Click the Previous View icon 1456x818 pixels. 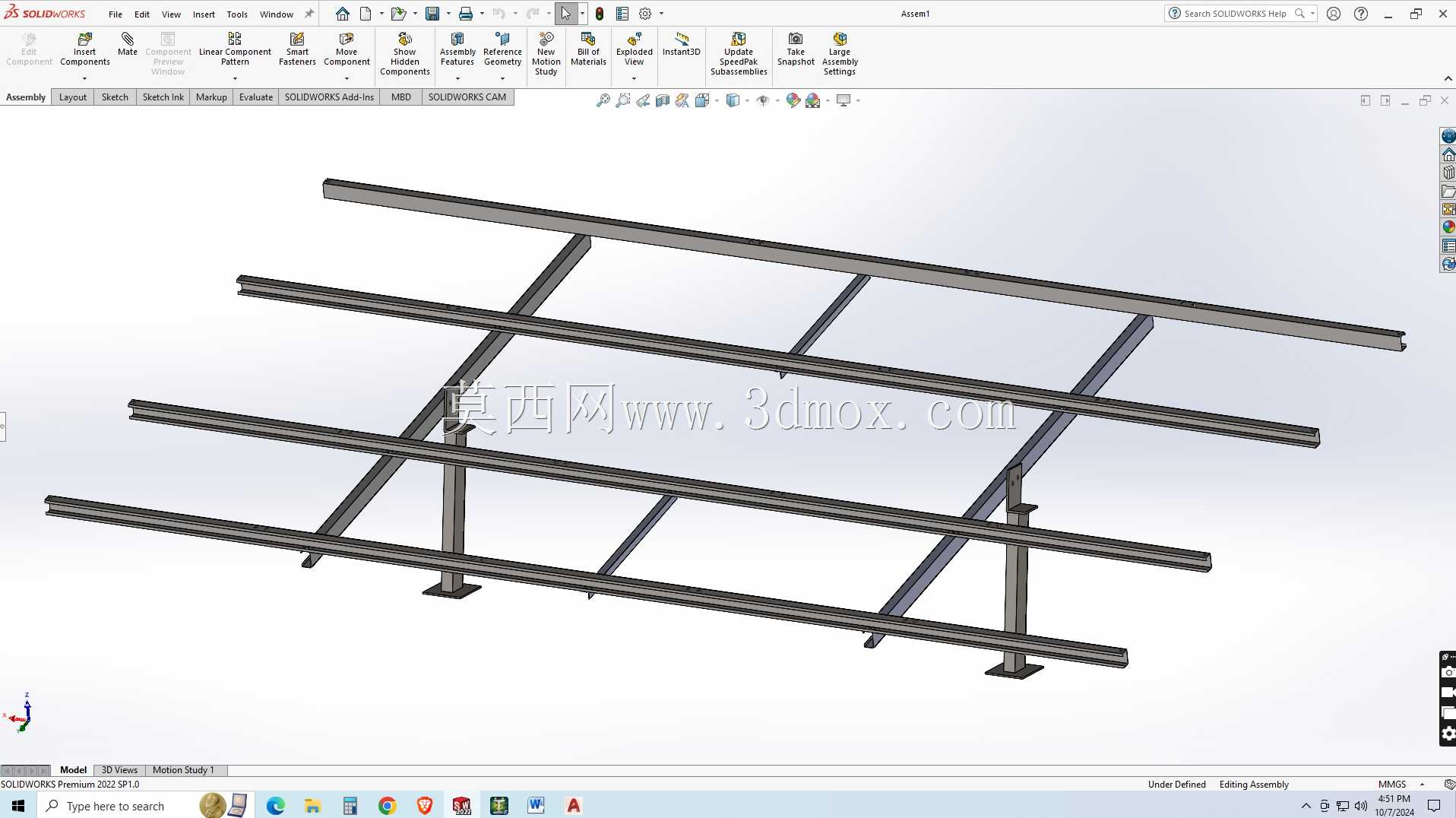(643, 100)
